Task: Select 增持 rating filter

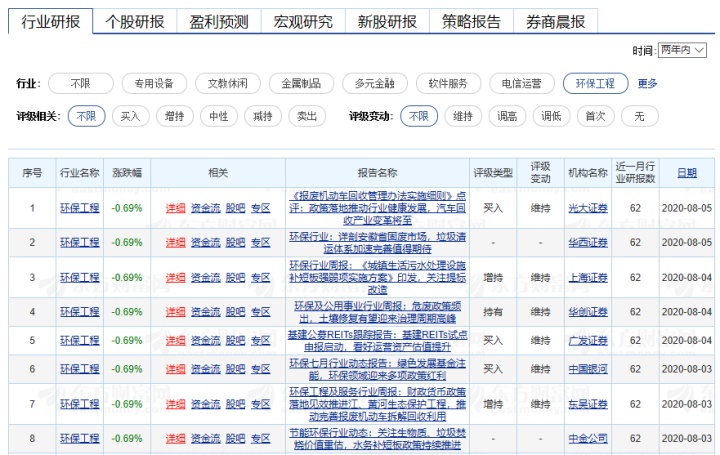Action: (x=175, y=116)
